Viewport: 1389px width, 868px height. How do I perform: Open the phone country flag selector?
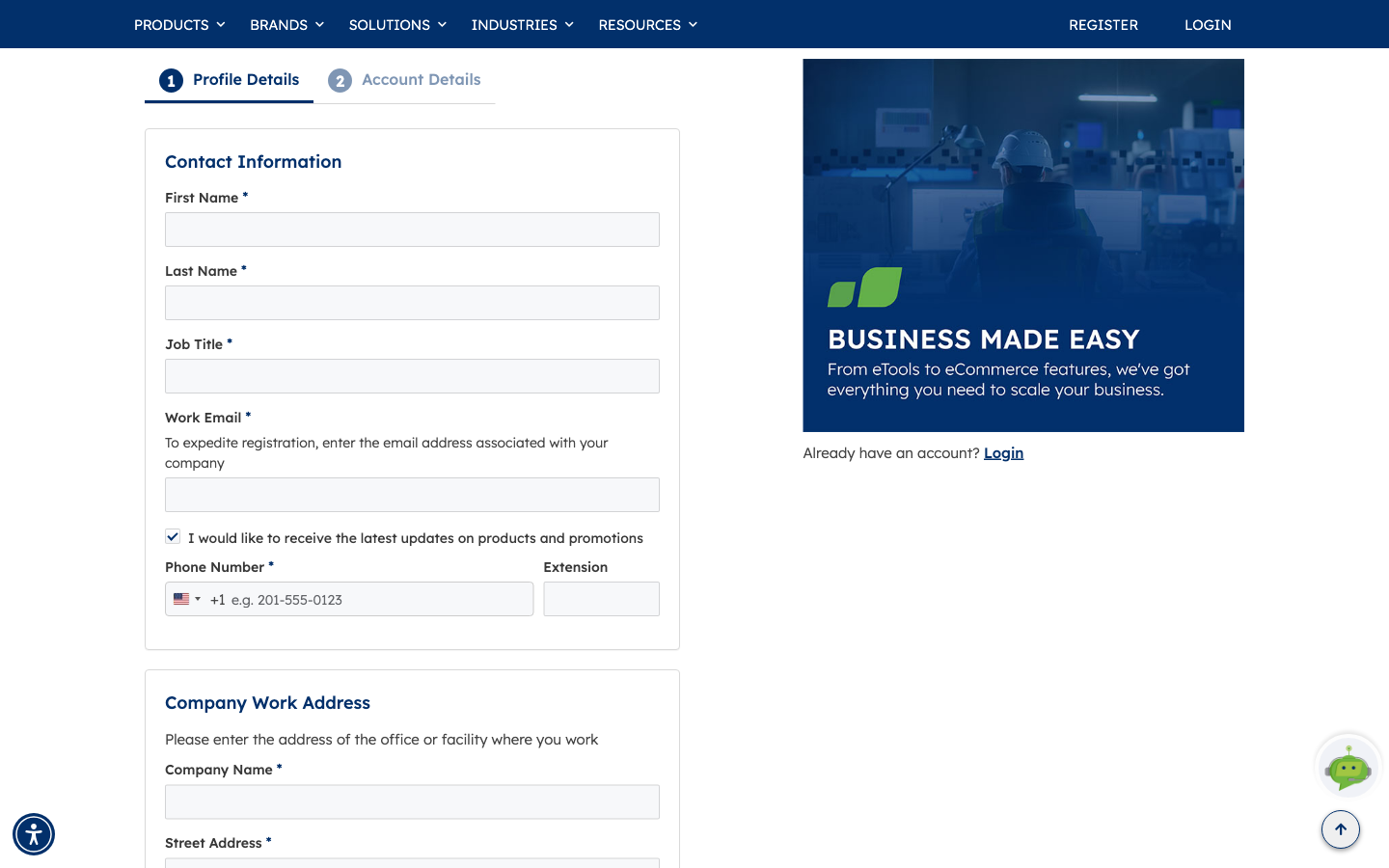tap(187, 599)
